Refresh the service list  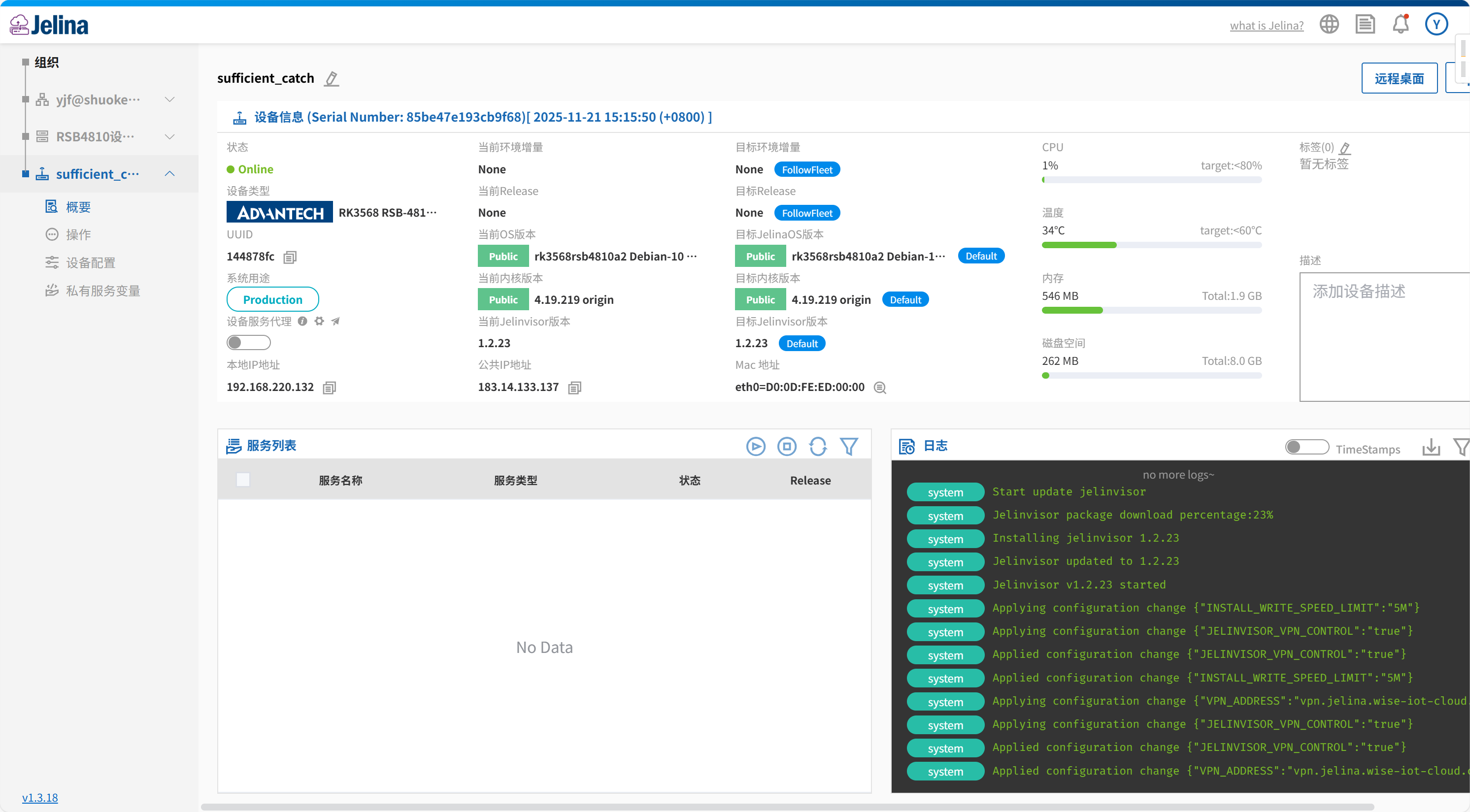point(818,447)
